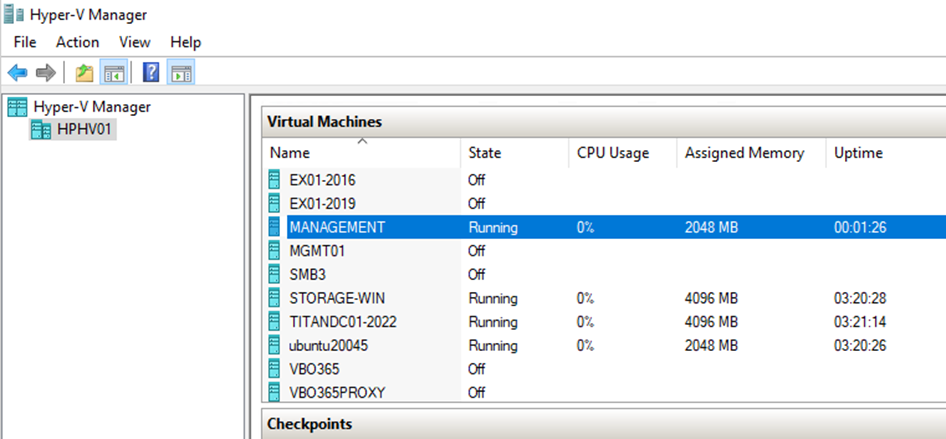Click the Off state of EX01-2016
The height and width of the screenshot is (439, 946).
coord(477,180)
